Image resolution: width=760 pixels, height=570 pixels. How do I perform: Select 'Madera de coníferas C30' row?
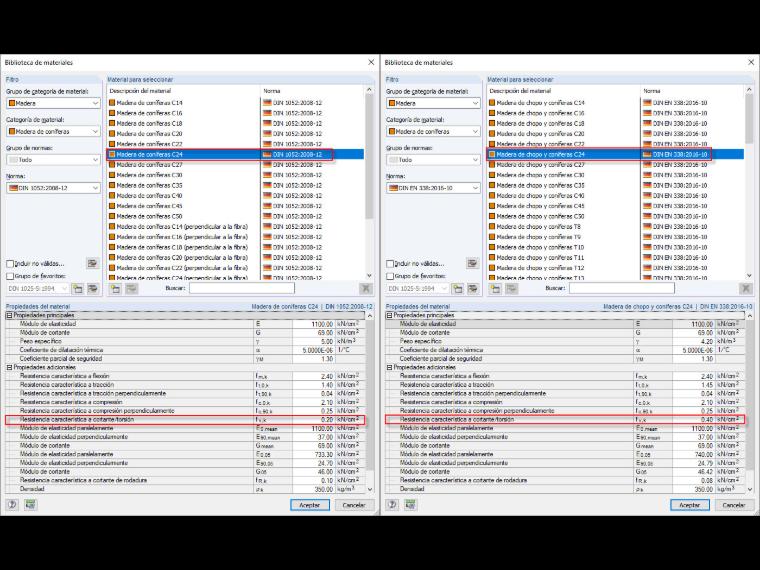tap(236, 175)
